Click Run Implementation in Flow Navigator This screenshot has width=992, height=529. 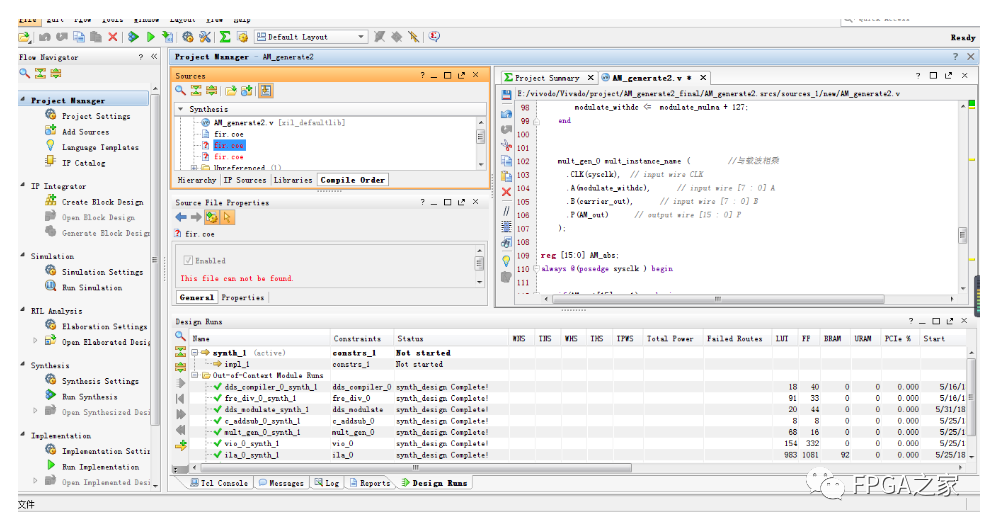coord(100,467)
